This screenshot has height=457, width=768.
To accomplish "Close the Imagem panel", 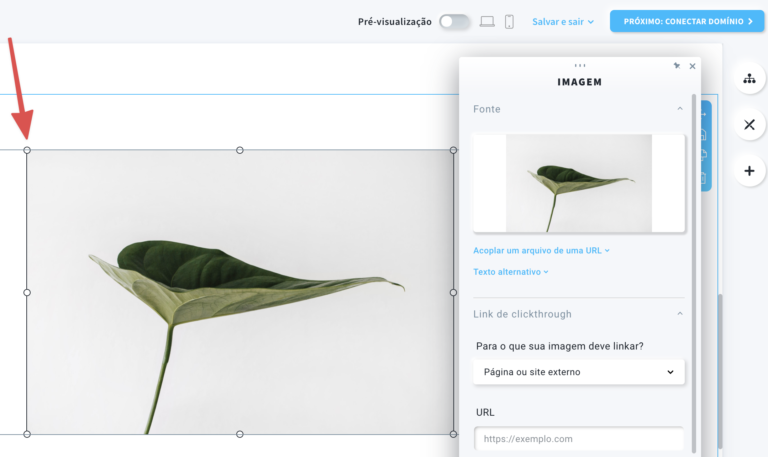I will [x=692, y=66].
